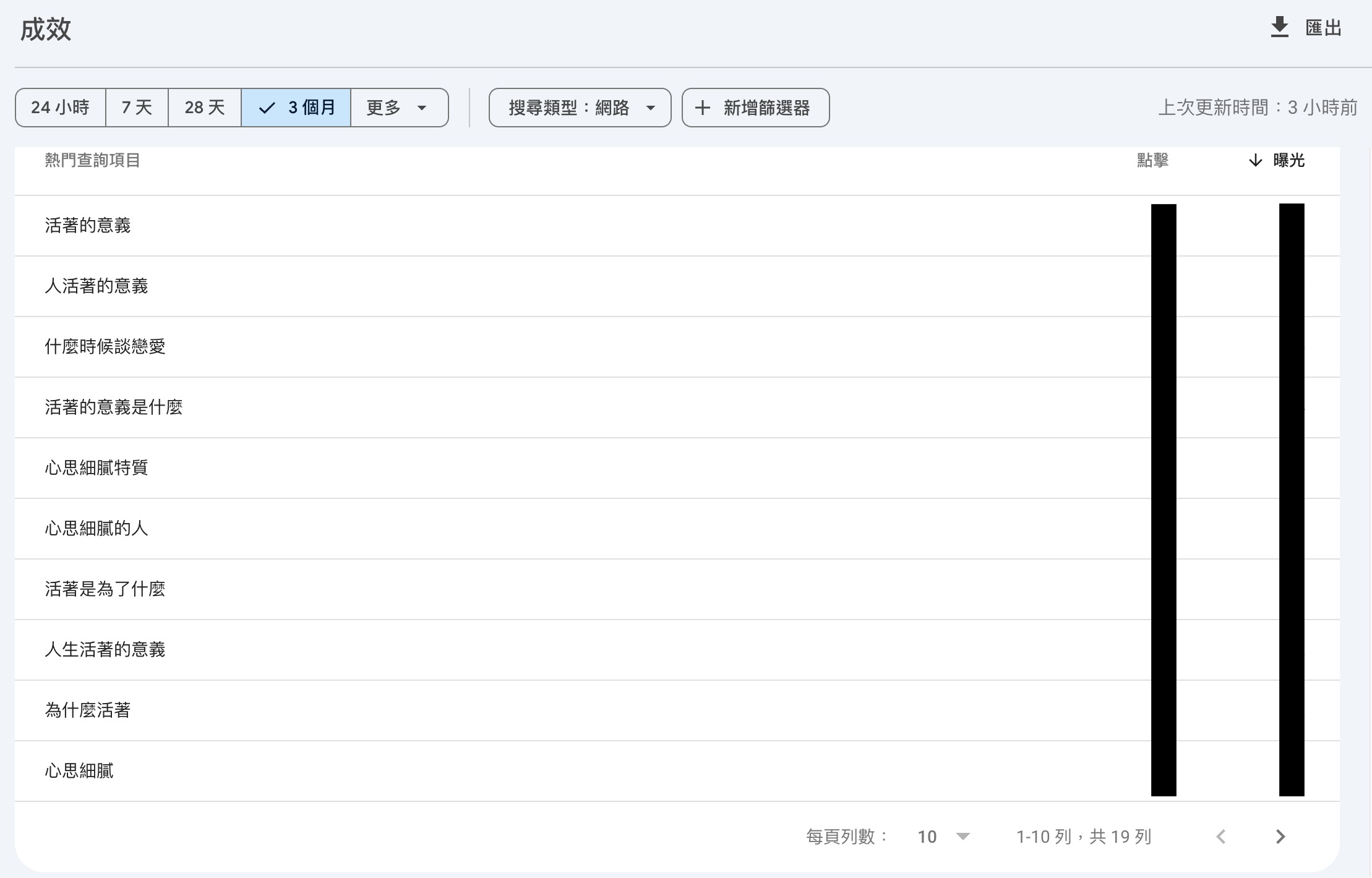Sort results by the 點擊 column

coord(1152,161)
